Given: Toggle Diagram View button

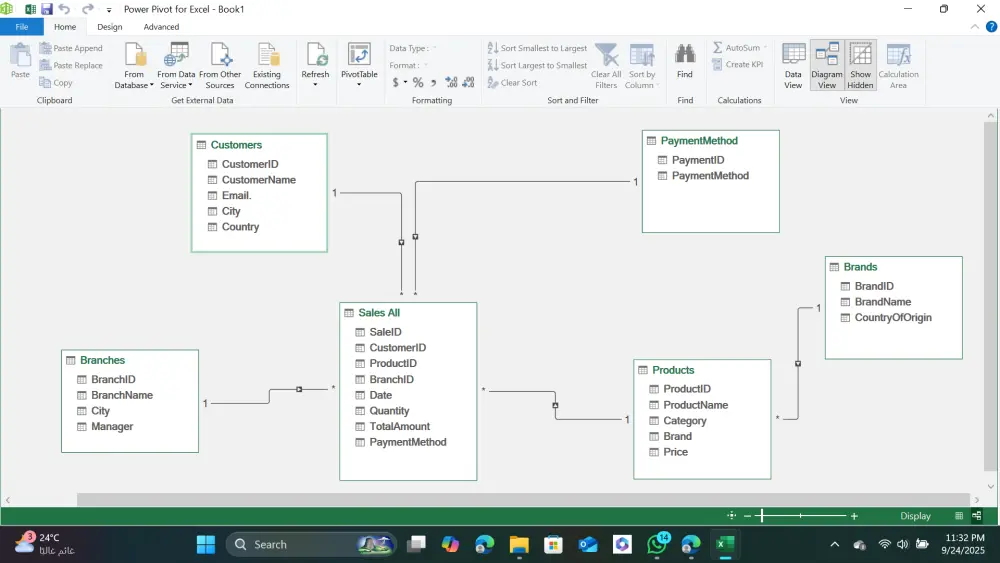Looking at the screenshot, I should tap(827, 66).
